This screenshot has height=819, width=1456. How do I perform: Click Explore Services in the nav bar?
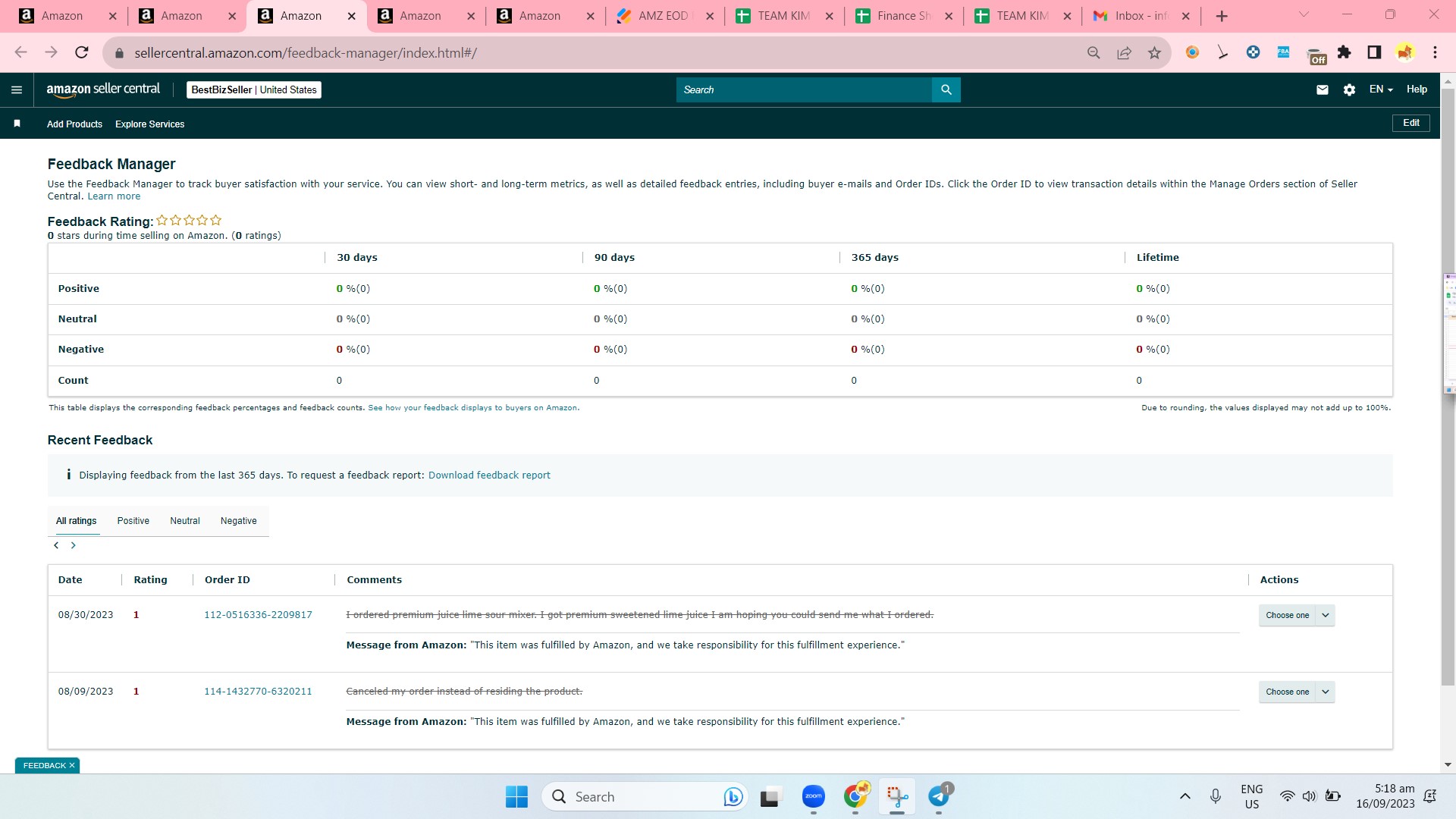tap(149, 124)
